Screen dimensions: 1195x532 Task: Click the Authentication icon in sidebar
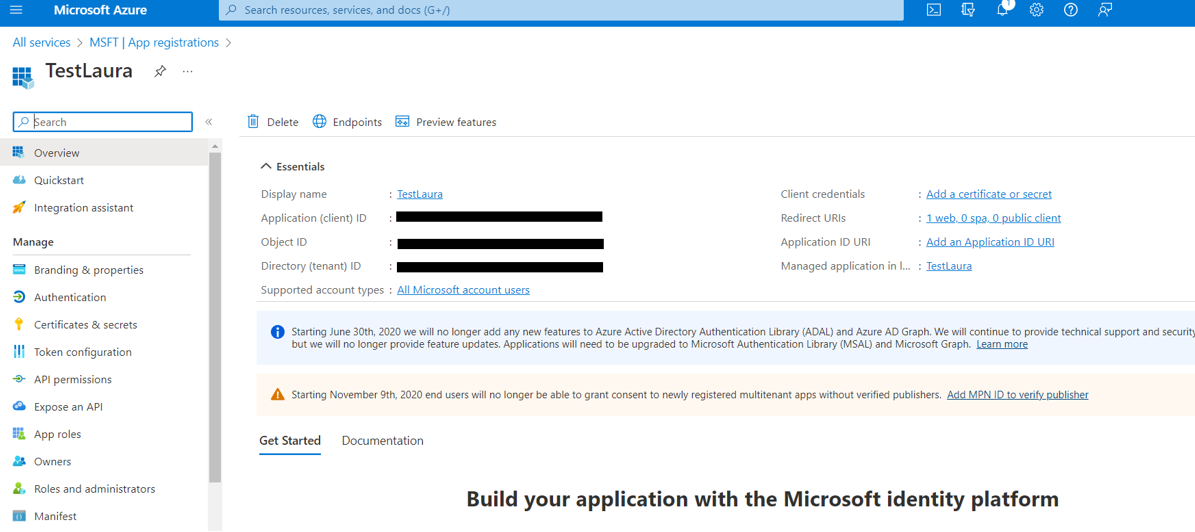(20, 297)
